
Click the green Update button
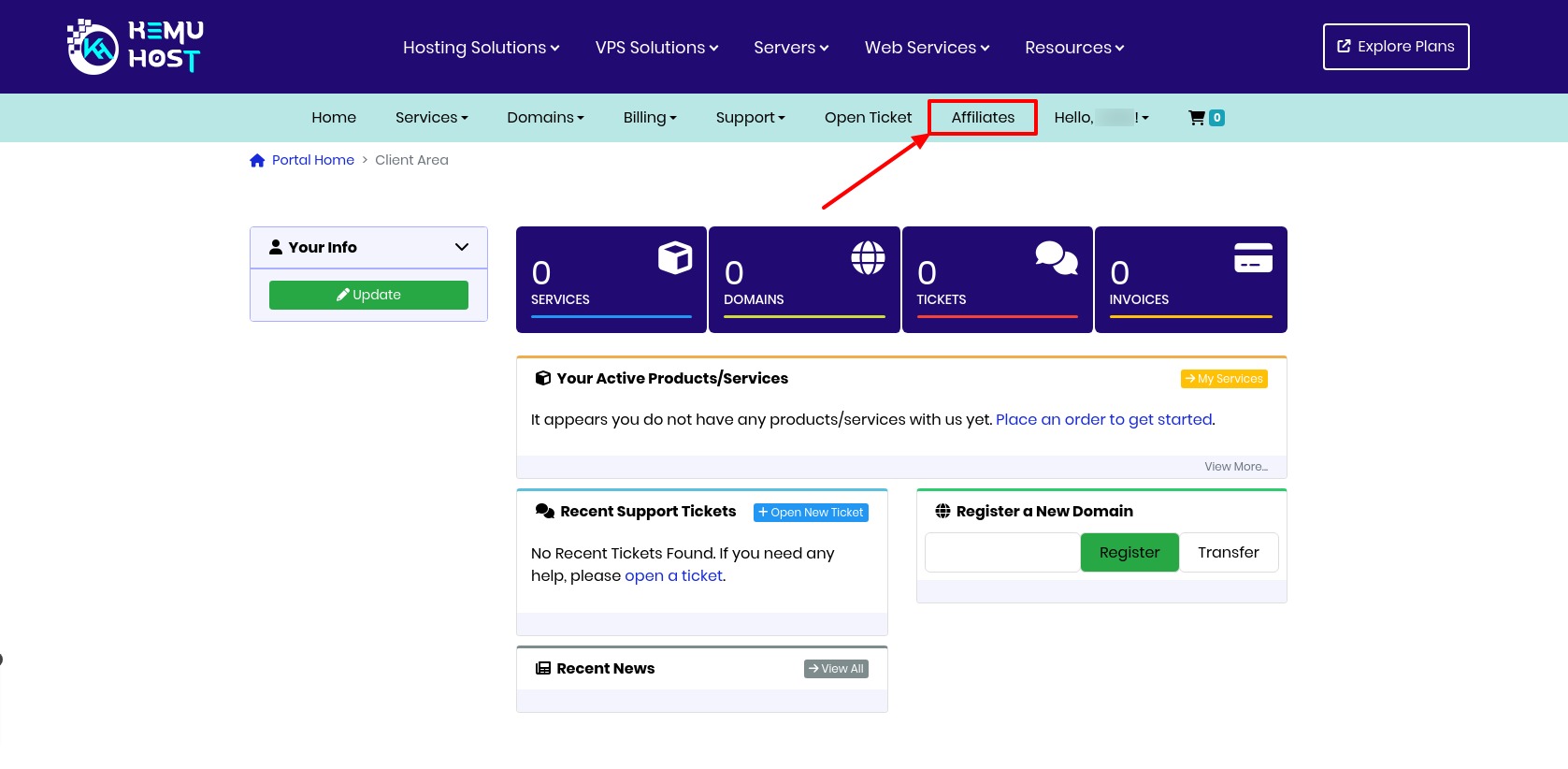tap(368, 295)
